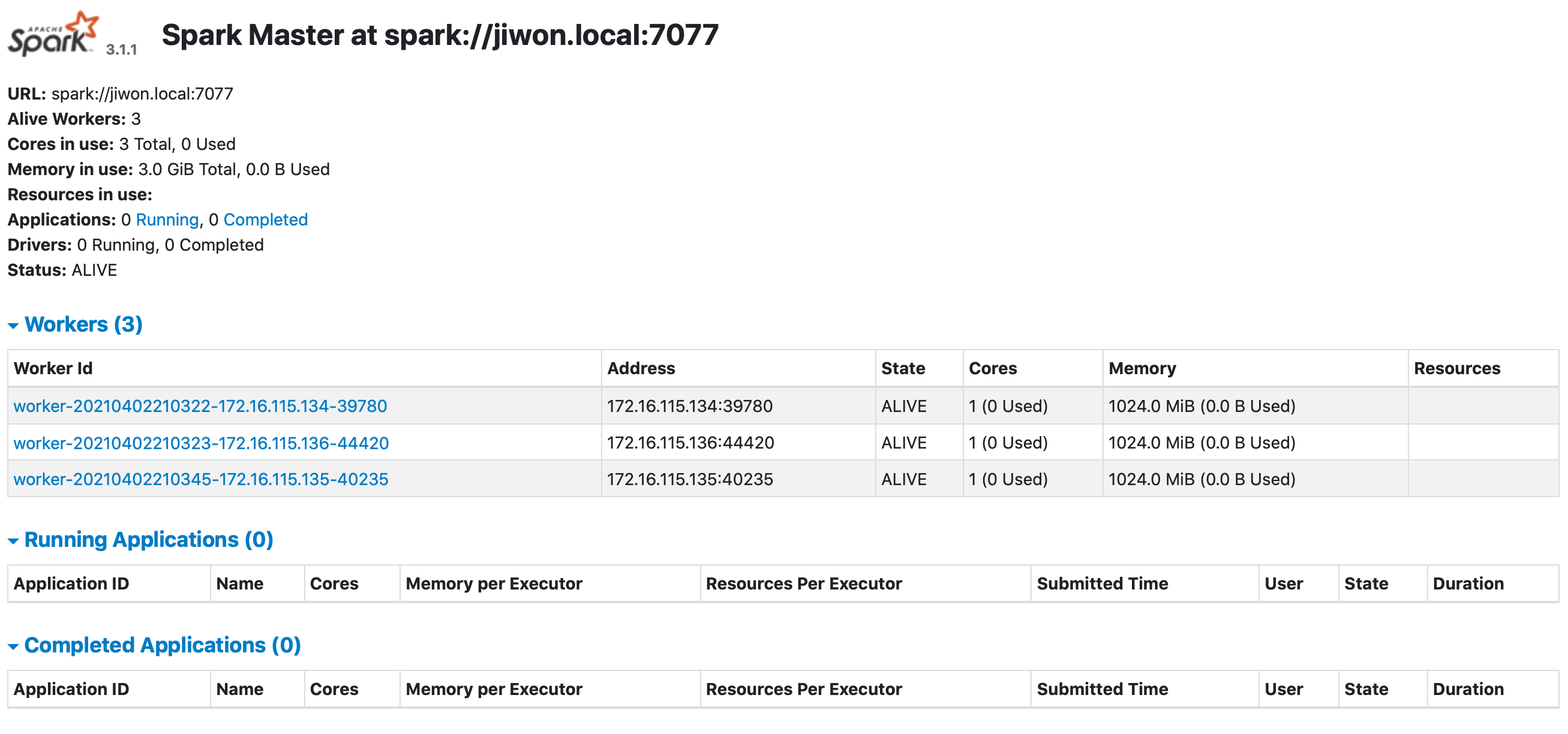Click the Spark Master page title
The image size is (1568, 734).
click(x=440, y=35)
